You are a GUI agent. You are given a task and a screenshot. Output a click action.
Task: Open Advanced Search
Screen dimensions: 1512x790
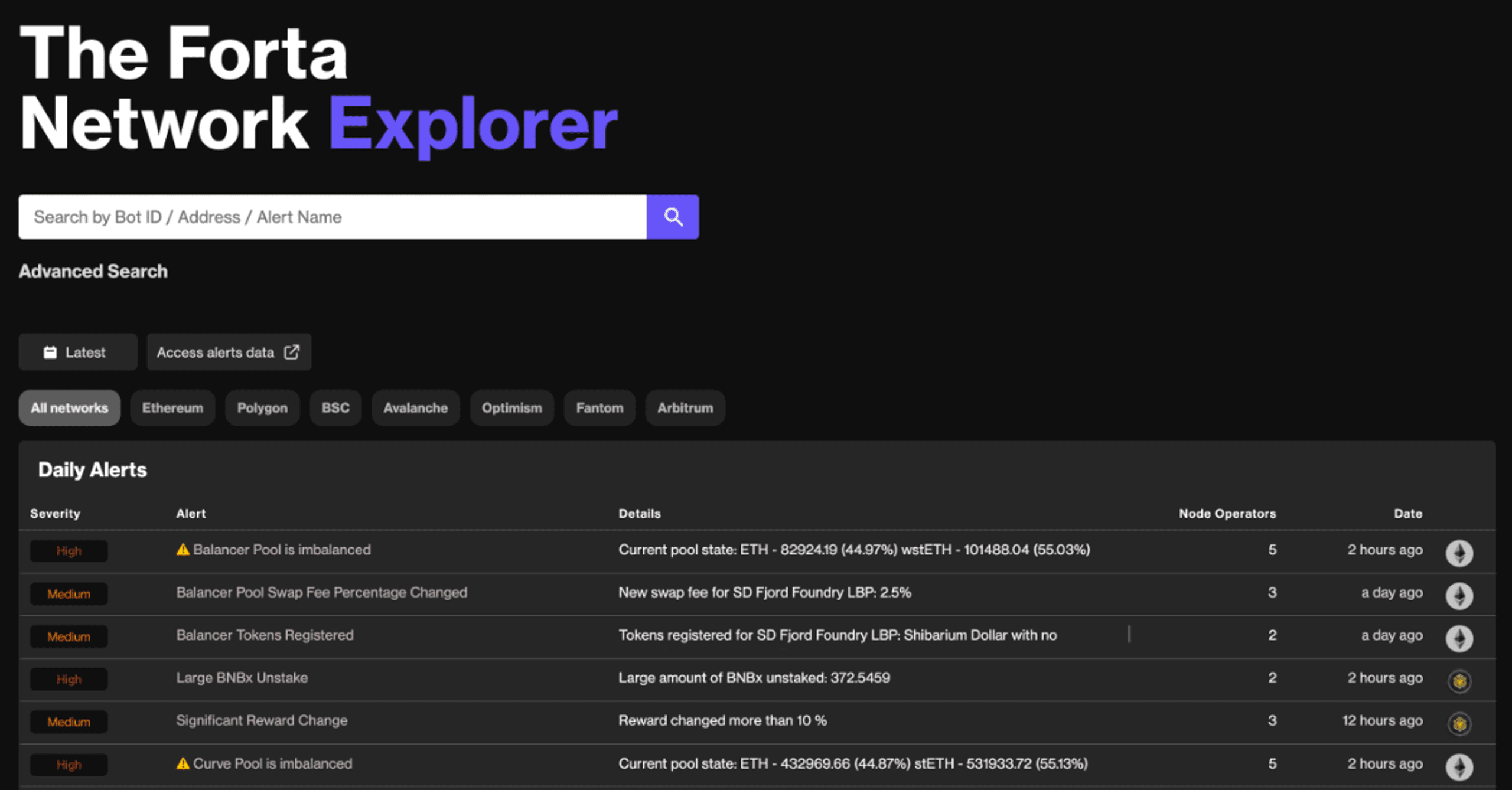pyautogui.click(x=93, y=271)
